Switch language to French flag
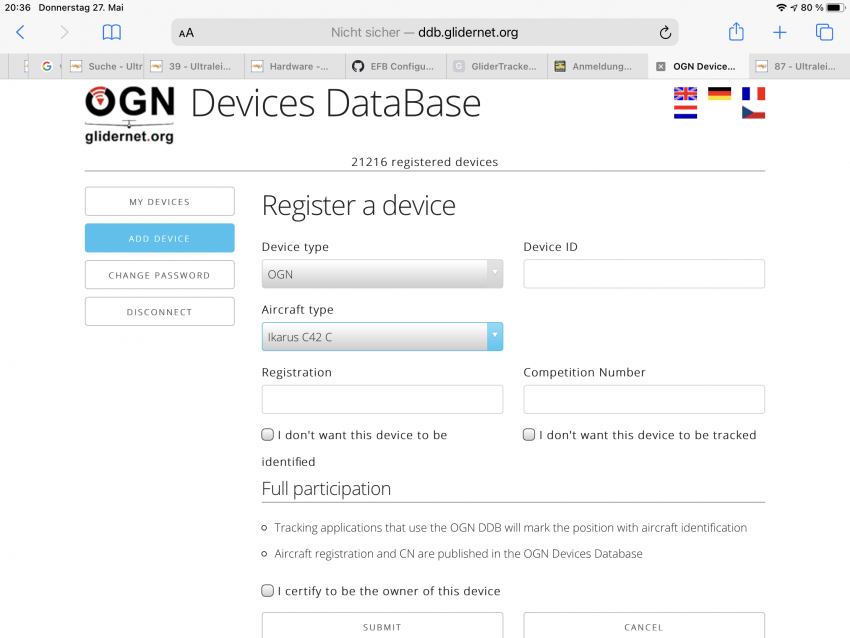The width and height of the screenshot is (850, 638). click(754, 94)
